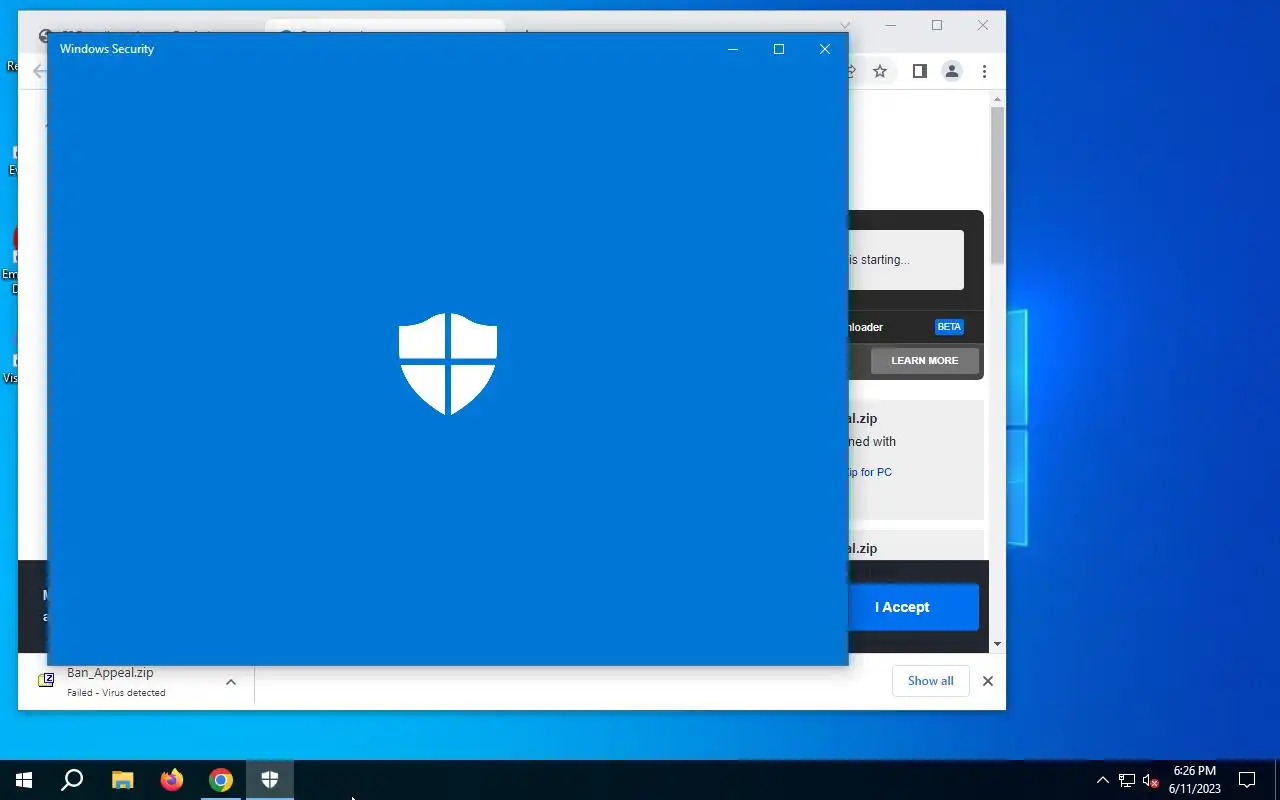Screen dimensions: 1280x800
Task: Open File Explorer from the taskbar
Action: [x=122, y=780]
